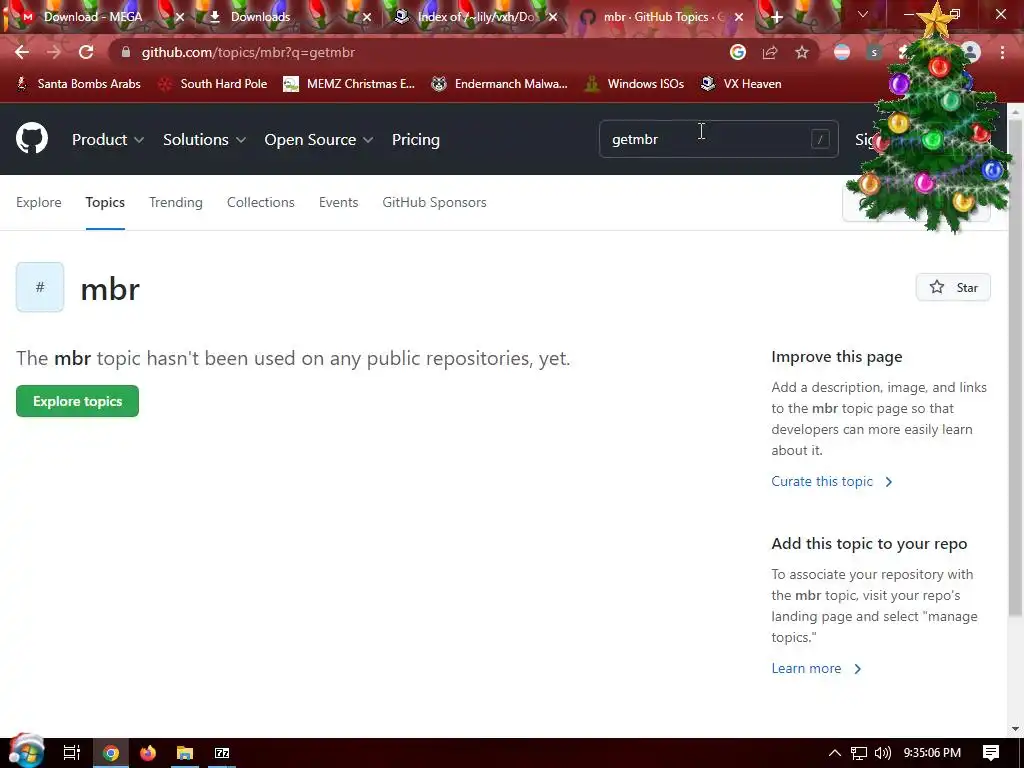1024x768 pixels.
Task: Open the notification center icon
Action: pyautogui.click(x=991, y=753)
